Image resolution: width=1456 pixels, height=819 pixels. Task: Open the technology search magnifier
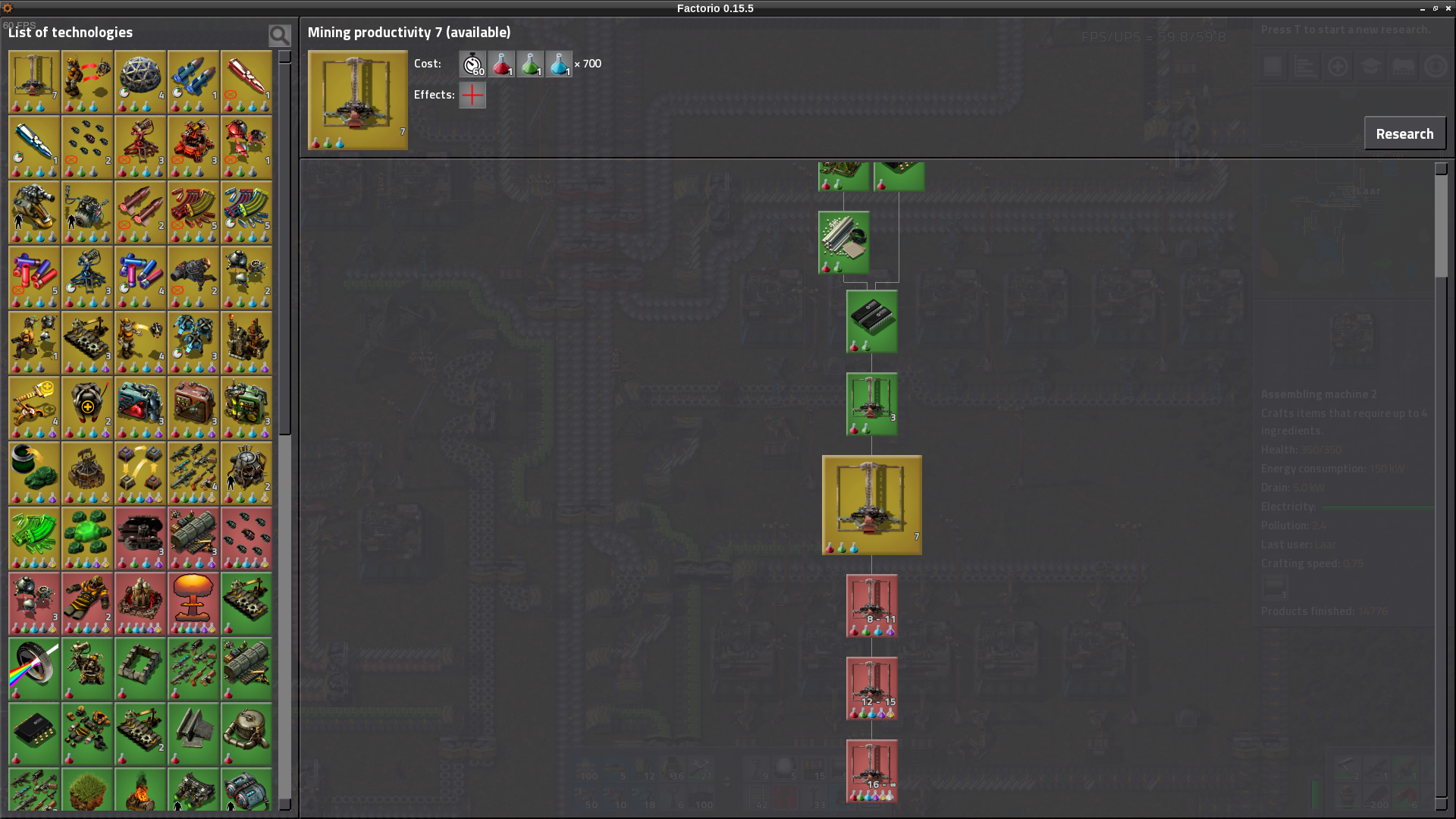(279, 35)
